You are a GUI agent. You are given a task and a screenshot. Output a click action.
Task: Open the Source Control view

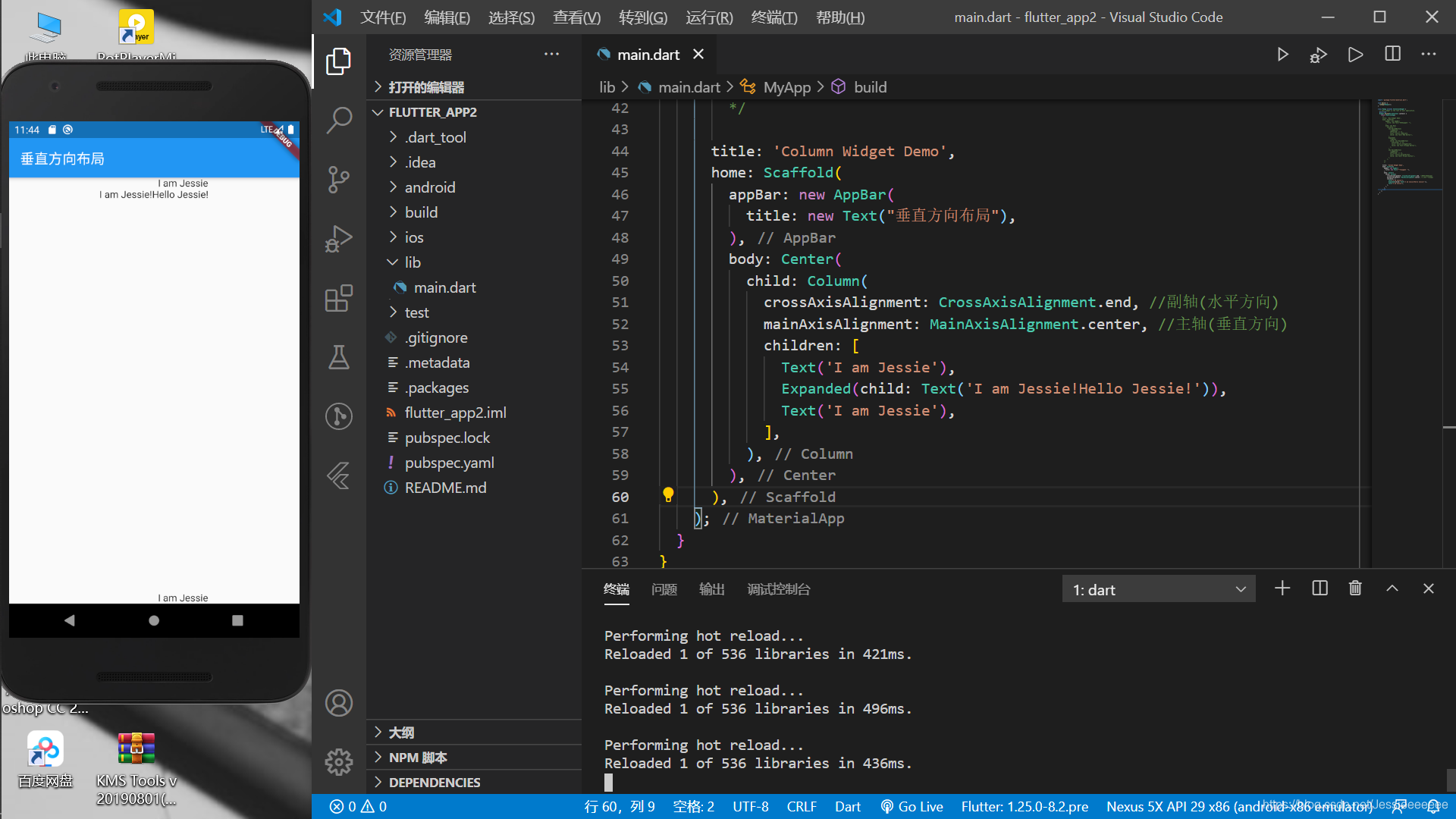tap(338, 179)
